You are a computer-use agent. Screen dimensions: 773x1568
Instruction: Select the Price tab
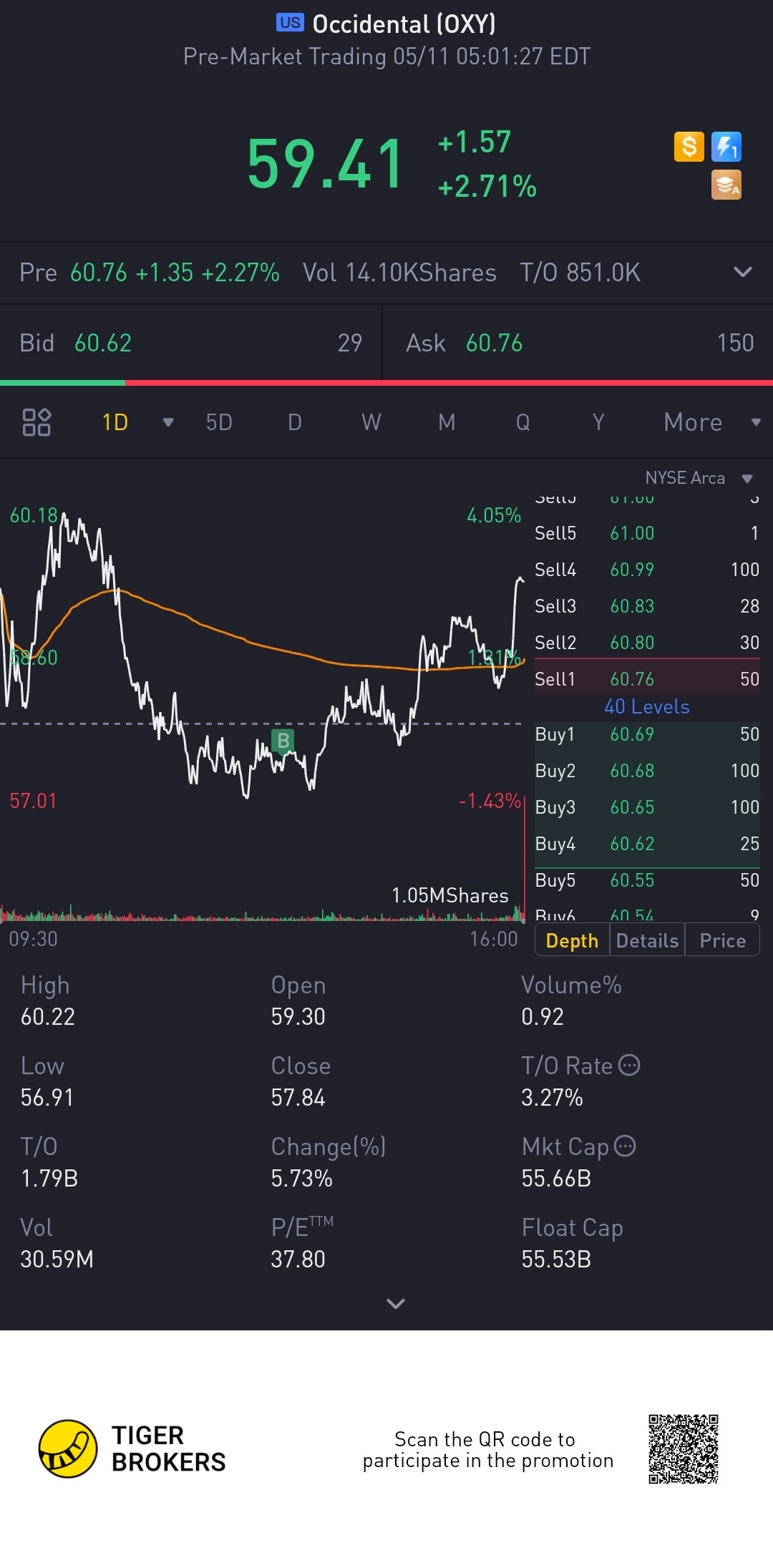(x=722, y=940)
